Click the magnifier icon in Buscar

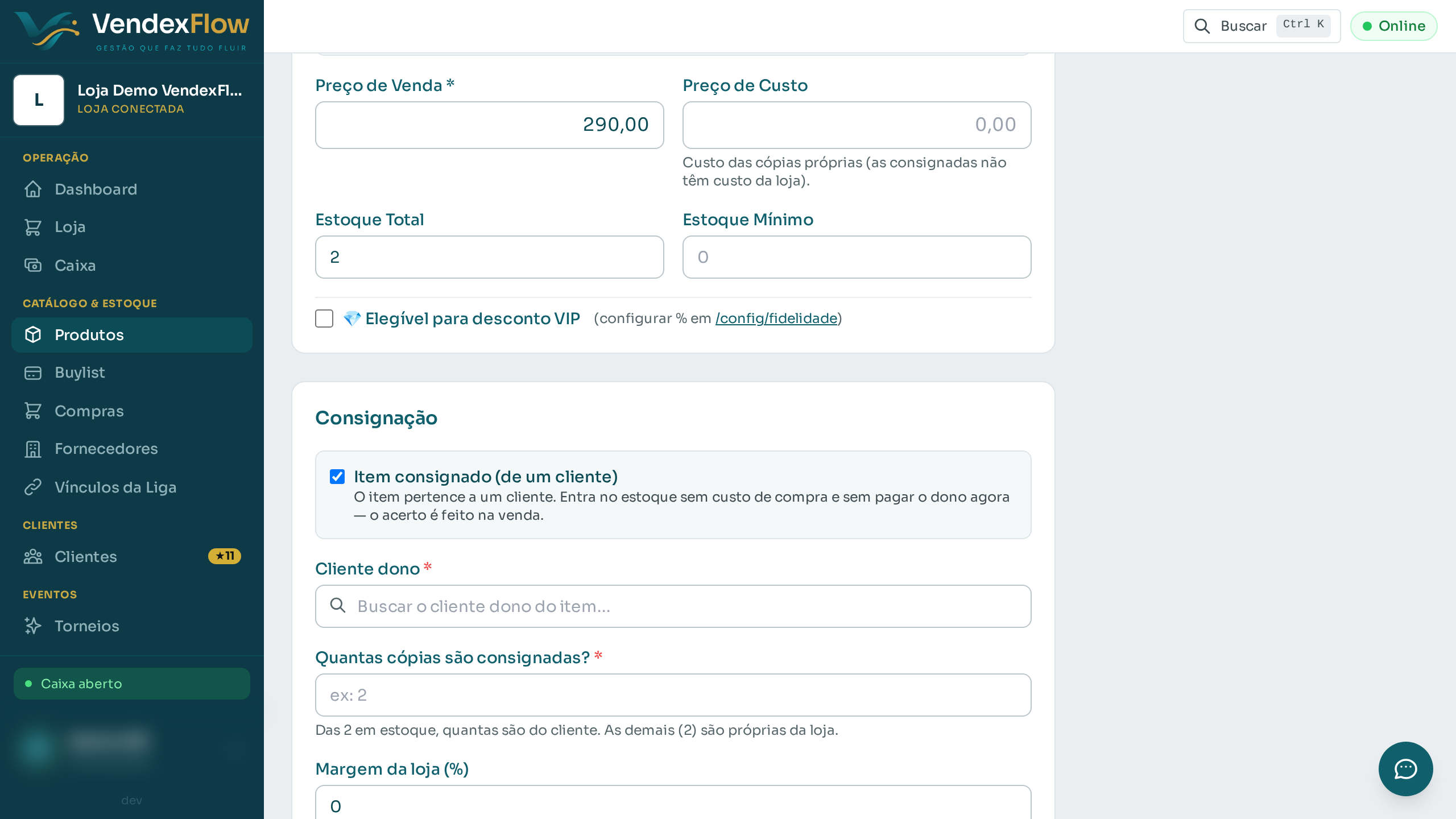click(x=1202, y=26)
